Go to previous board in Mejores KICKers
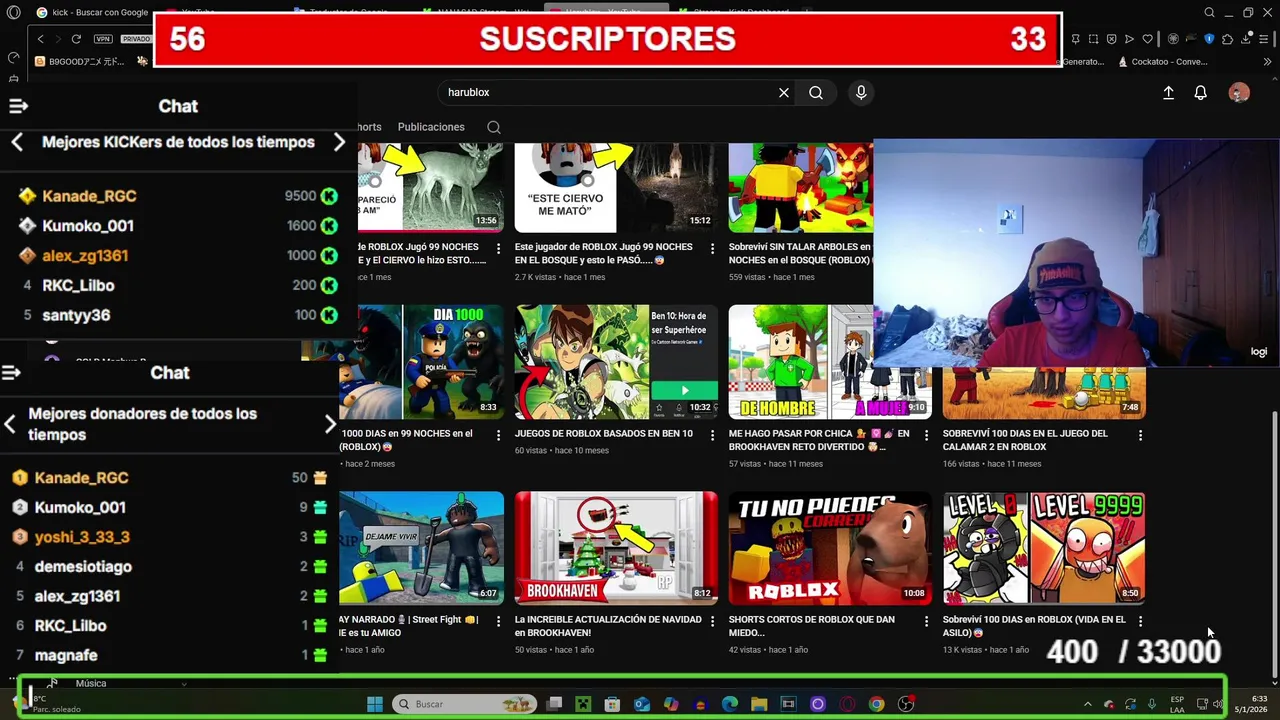Screen dimensions: 1280x720 pyautogui.click(x=17, y=142)
